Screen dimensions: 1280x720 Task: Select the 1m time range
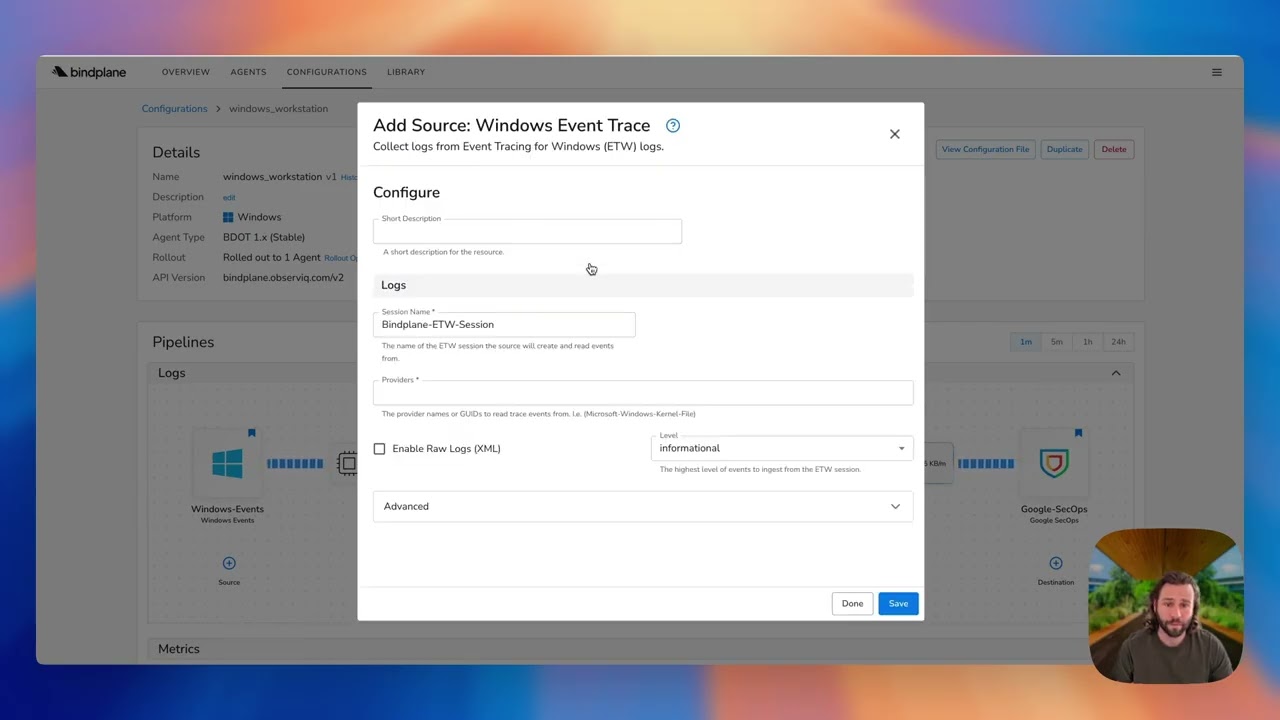coord(1025,342)
